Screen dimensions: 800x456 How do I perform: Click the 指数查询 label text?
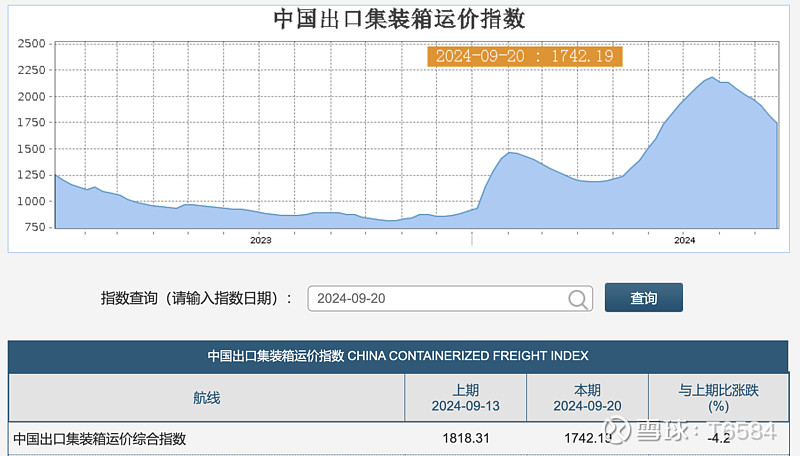(129, 298)
